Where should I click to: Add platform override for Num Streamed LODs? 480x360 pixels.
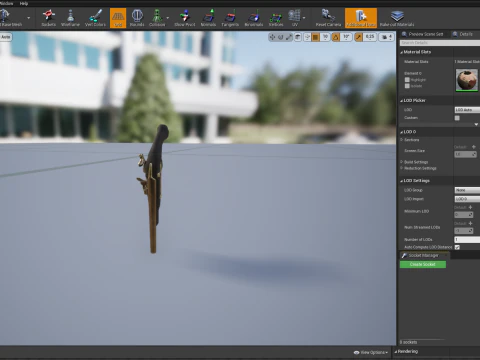click(x=470, y=223)
